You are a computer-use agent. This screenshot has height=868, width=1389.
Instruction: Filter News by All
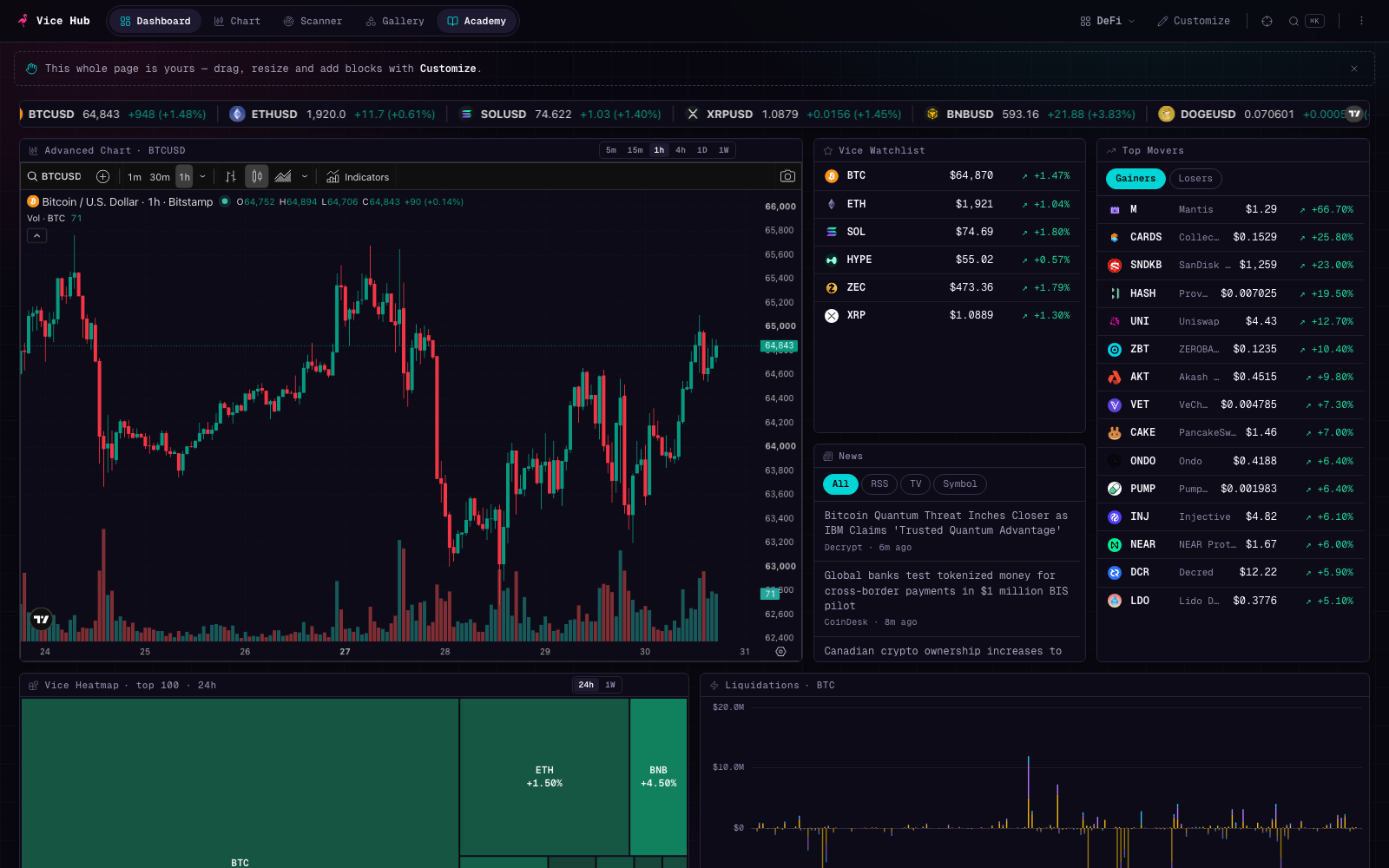[840, 484]
